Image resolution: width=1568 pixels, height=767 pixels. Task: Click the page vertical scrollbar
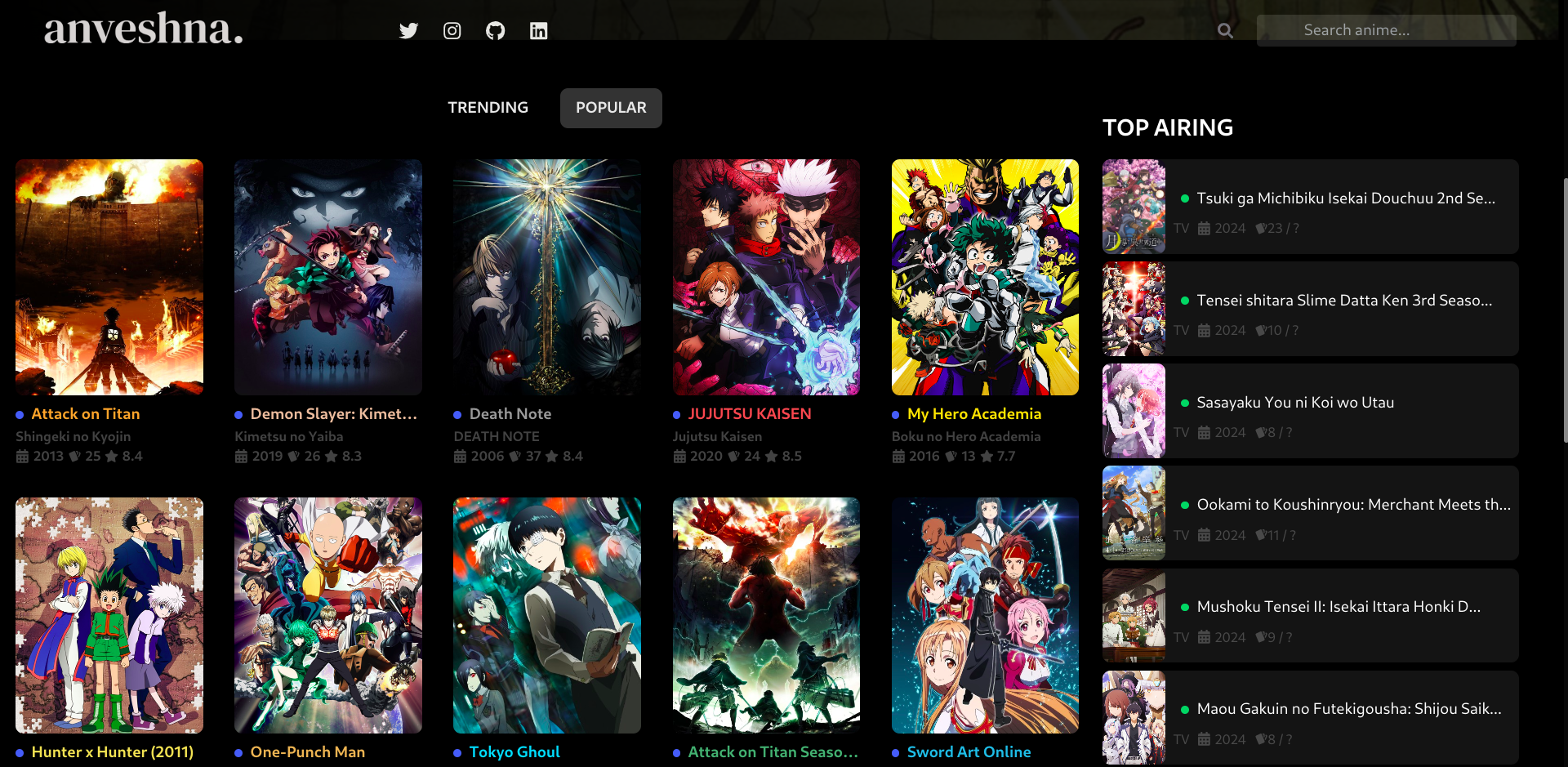click(x=1563, y=310)
